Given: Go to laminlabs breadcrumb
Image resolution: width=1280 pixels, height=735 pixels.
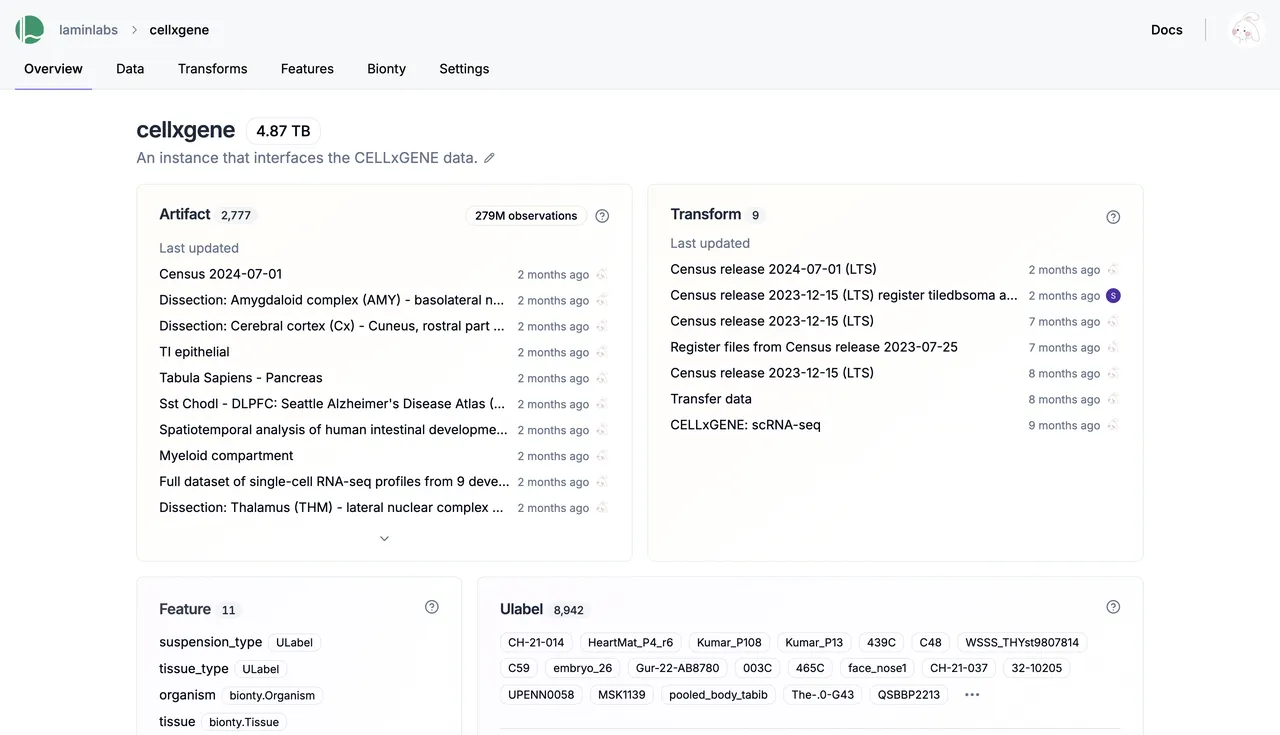Looking at the screenshot, I should (88, 30).
